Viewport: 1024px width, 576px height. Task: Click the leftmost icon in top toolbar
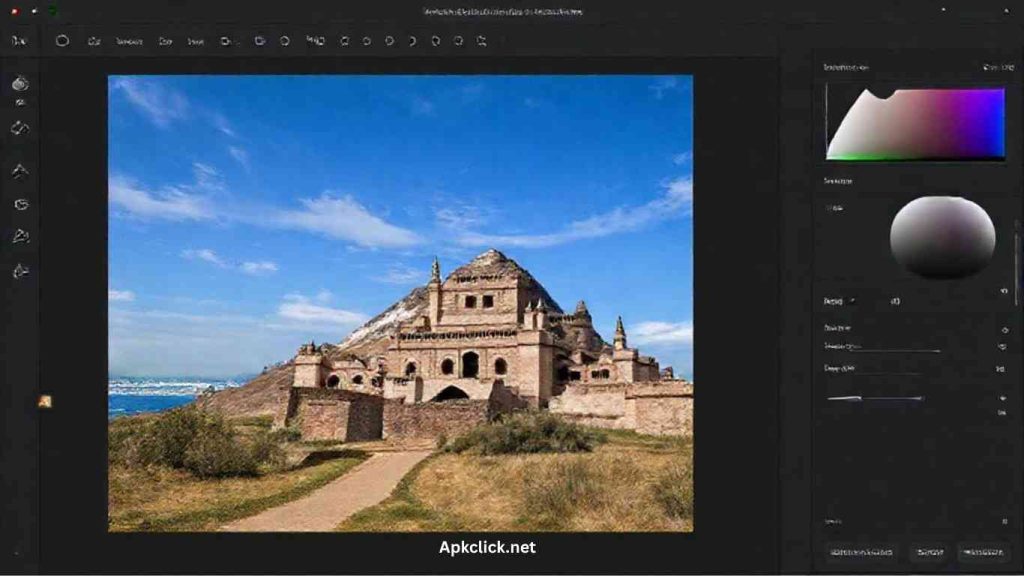pos(18,41)
